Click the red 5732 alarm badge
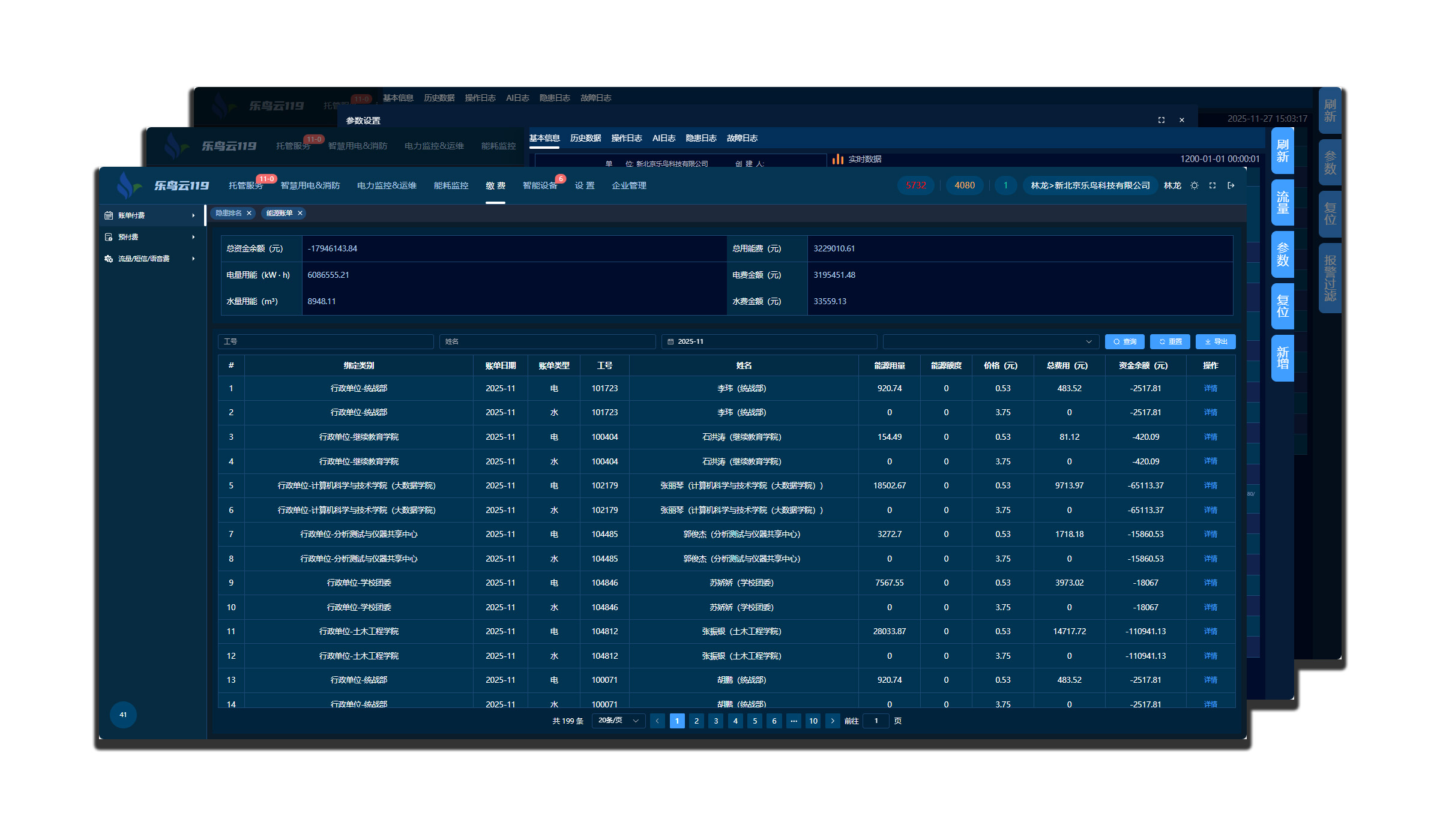 [915, 186]
